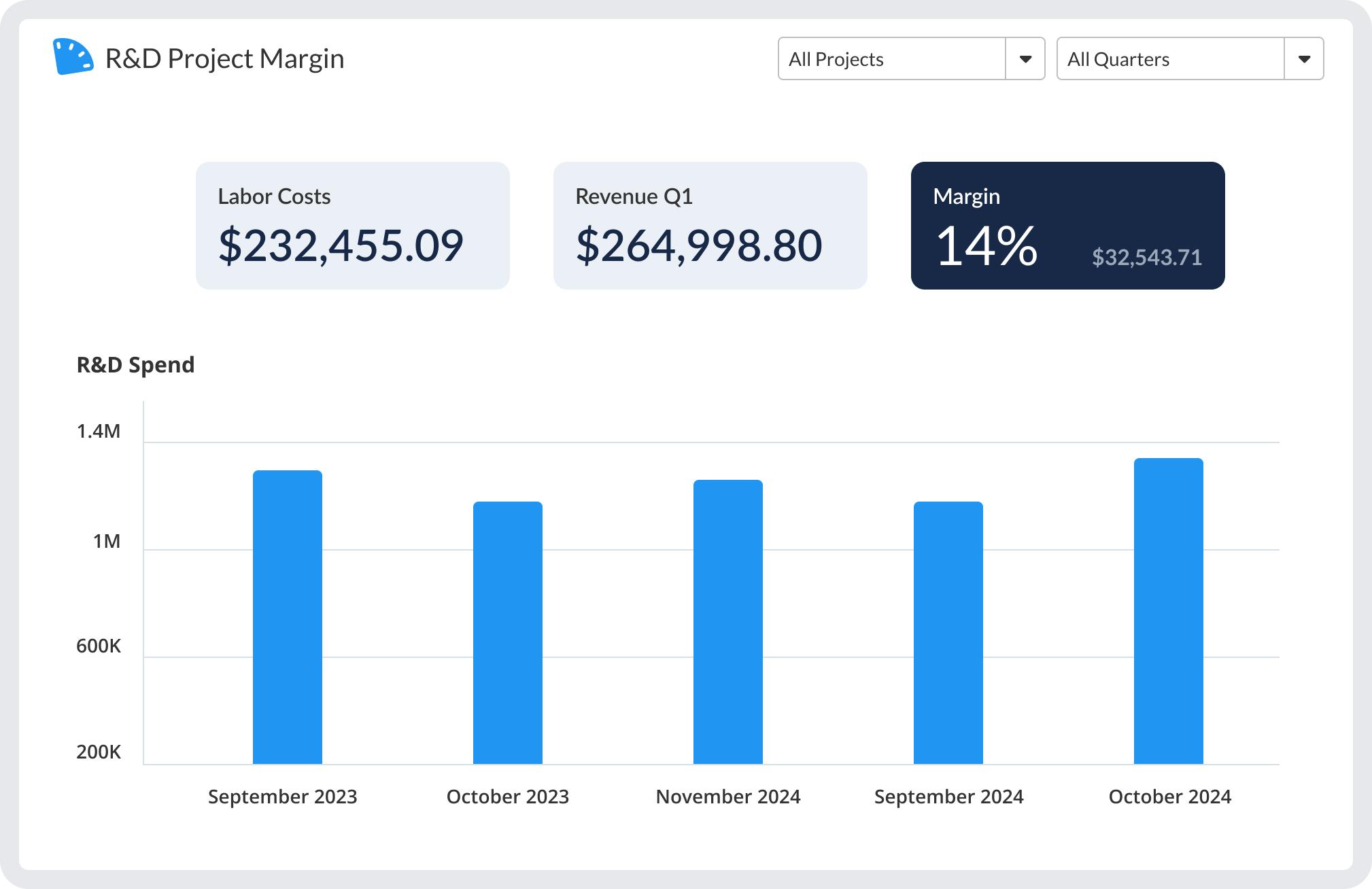Click the 14% margin value
This screenshot has width=1372, height=889.
point(986,246)
